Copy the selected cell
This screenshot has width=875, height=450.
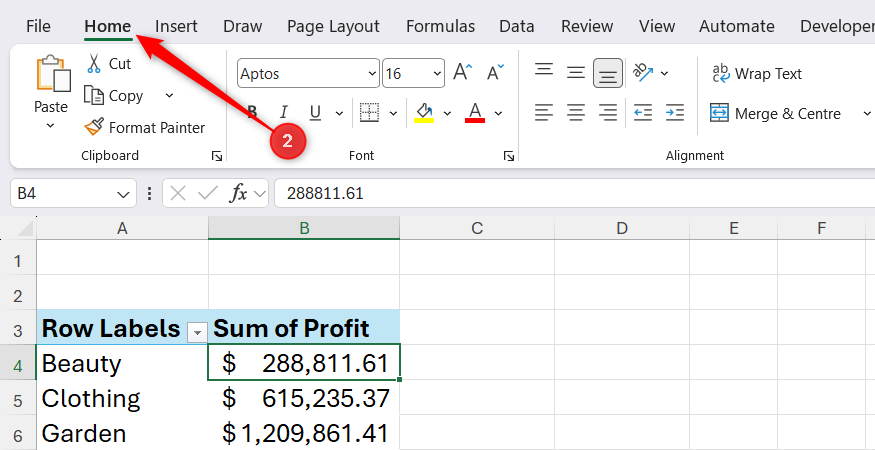114,96
